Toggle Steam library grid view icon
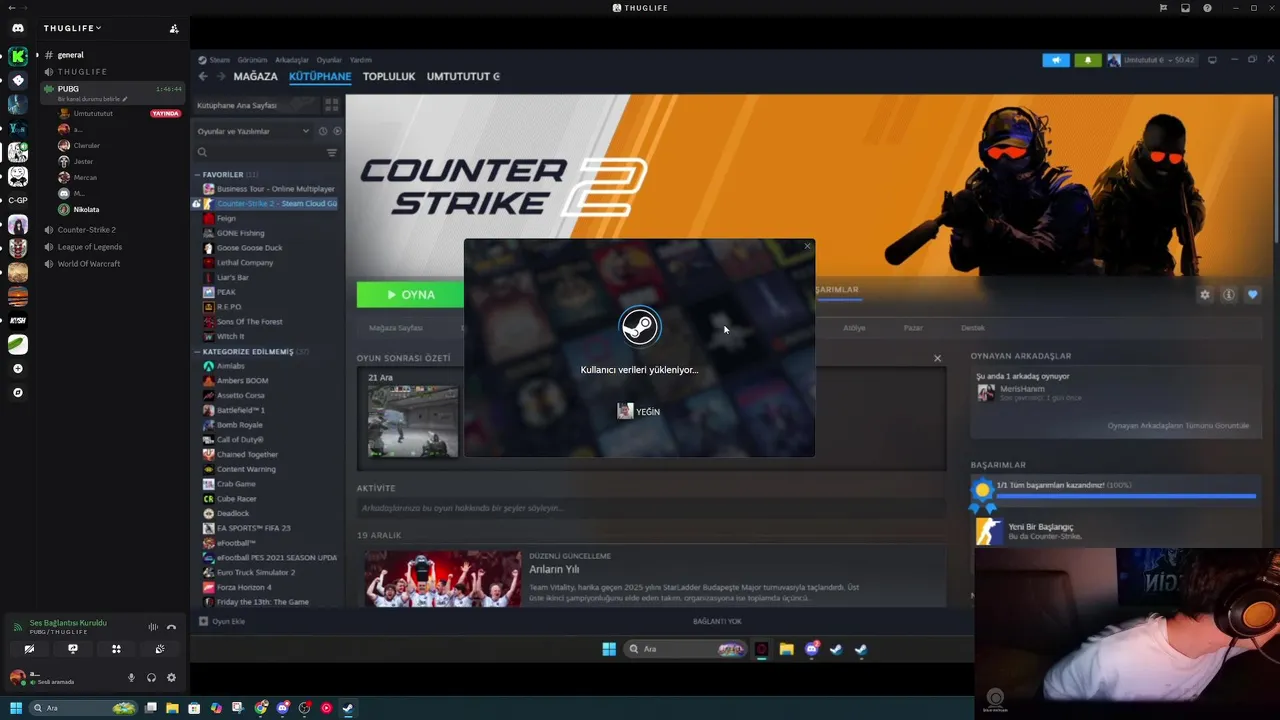 pos(331,105)
